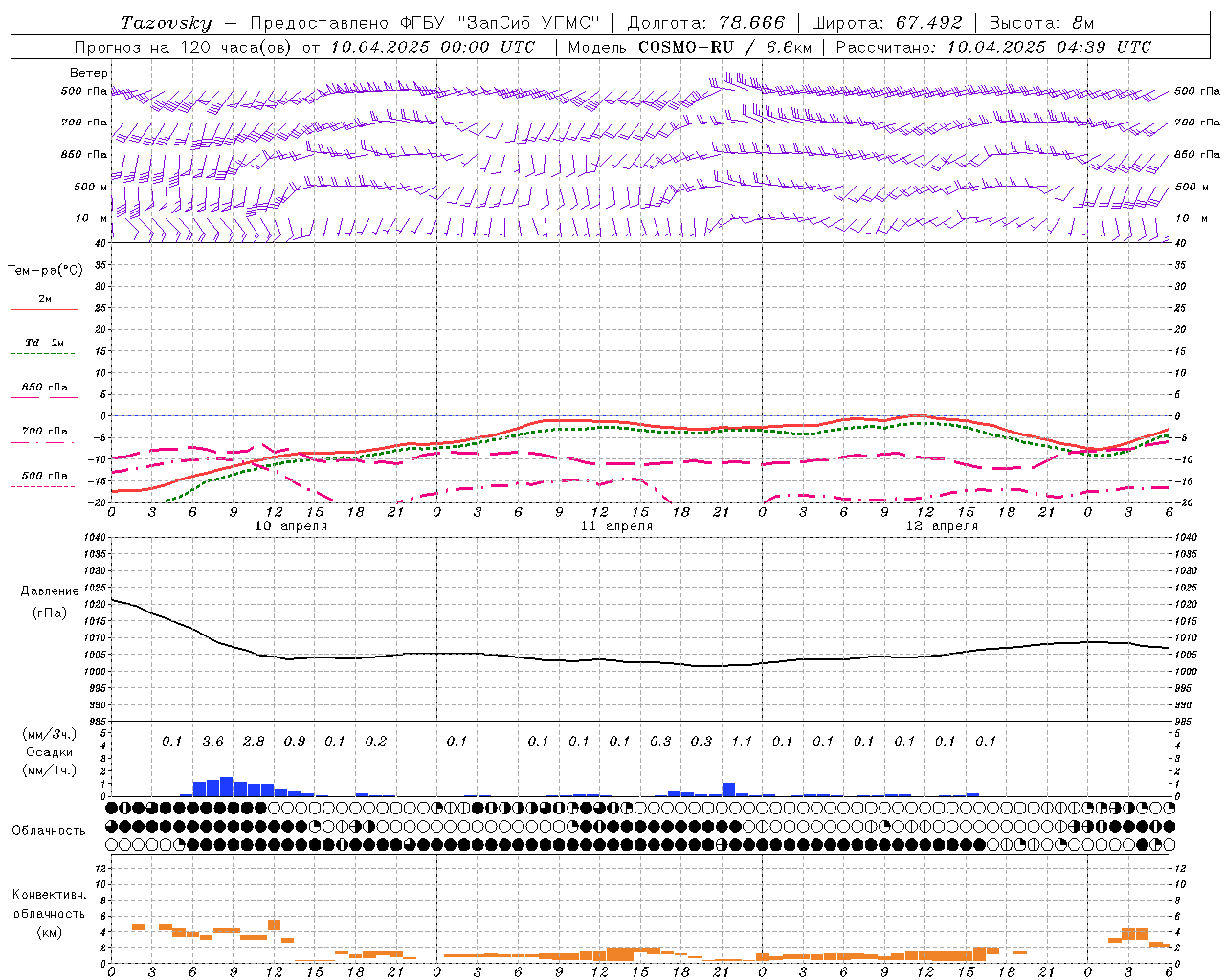The image size is (1225, 980).
Task: Click the date label 10 апреля
Action: (291, 526)
